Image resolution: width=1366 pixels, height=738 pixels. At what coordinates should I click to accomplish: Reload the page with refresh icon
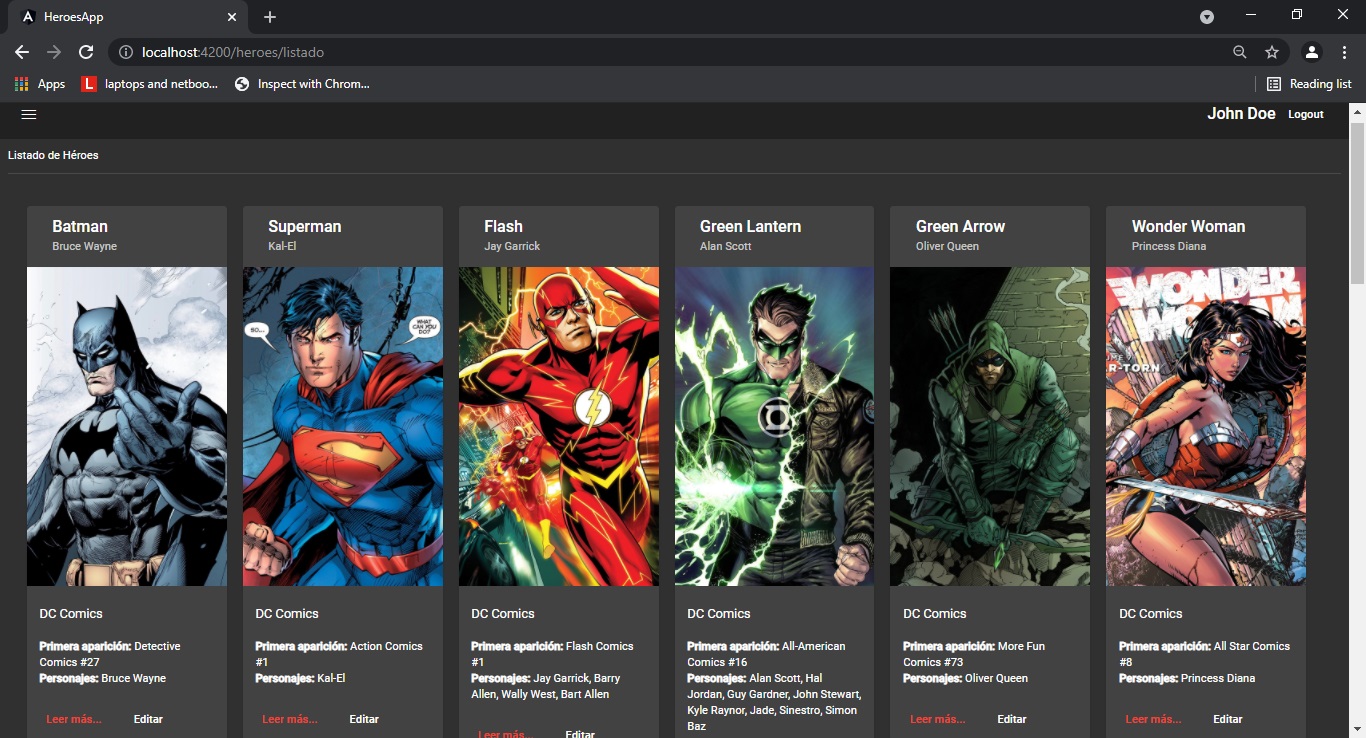[86, 52]
